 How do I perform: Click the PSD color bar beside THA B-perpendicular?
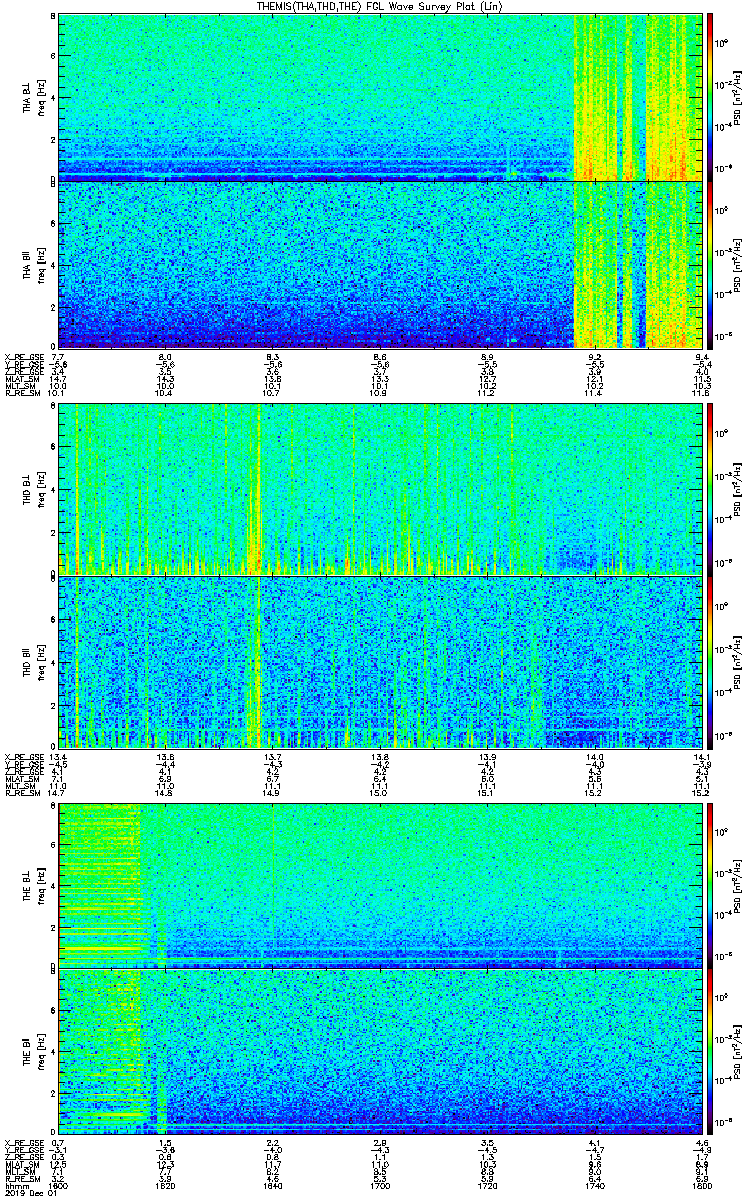point(711,96)
